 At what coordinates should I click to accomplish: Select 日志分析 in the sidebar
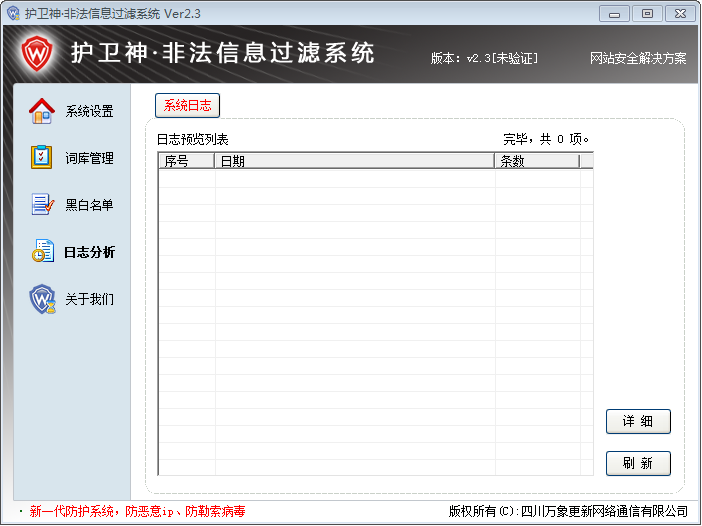[x=89, y=252]
